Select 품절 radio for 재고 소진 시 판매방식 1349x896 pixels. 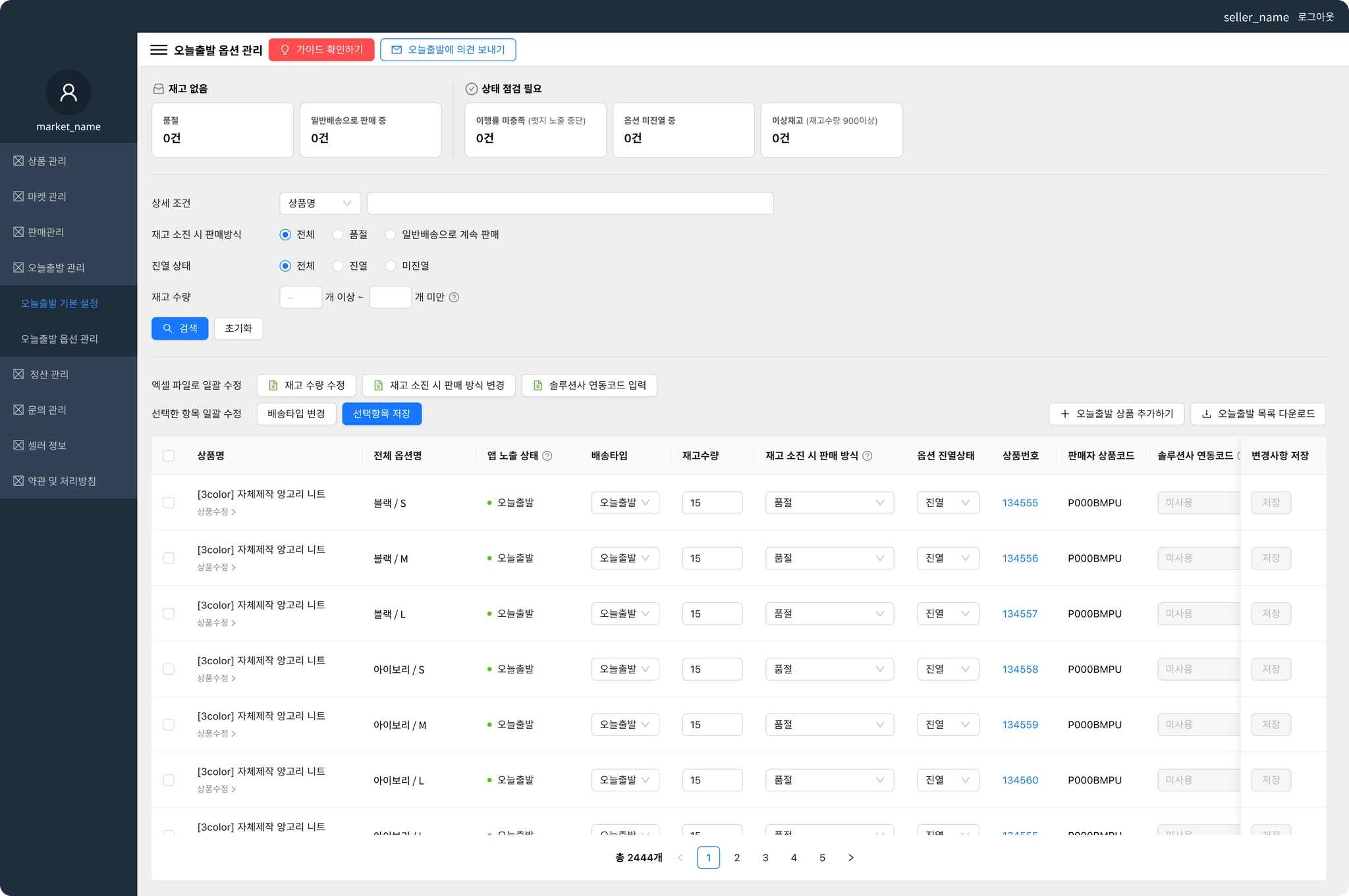pyautogui.click(x=338, y=235)
